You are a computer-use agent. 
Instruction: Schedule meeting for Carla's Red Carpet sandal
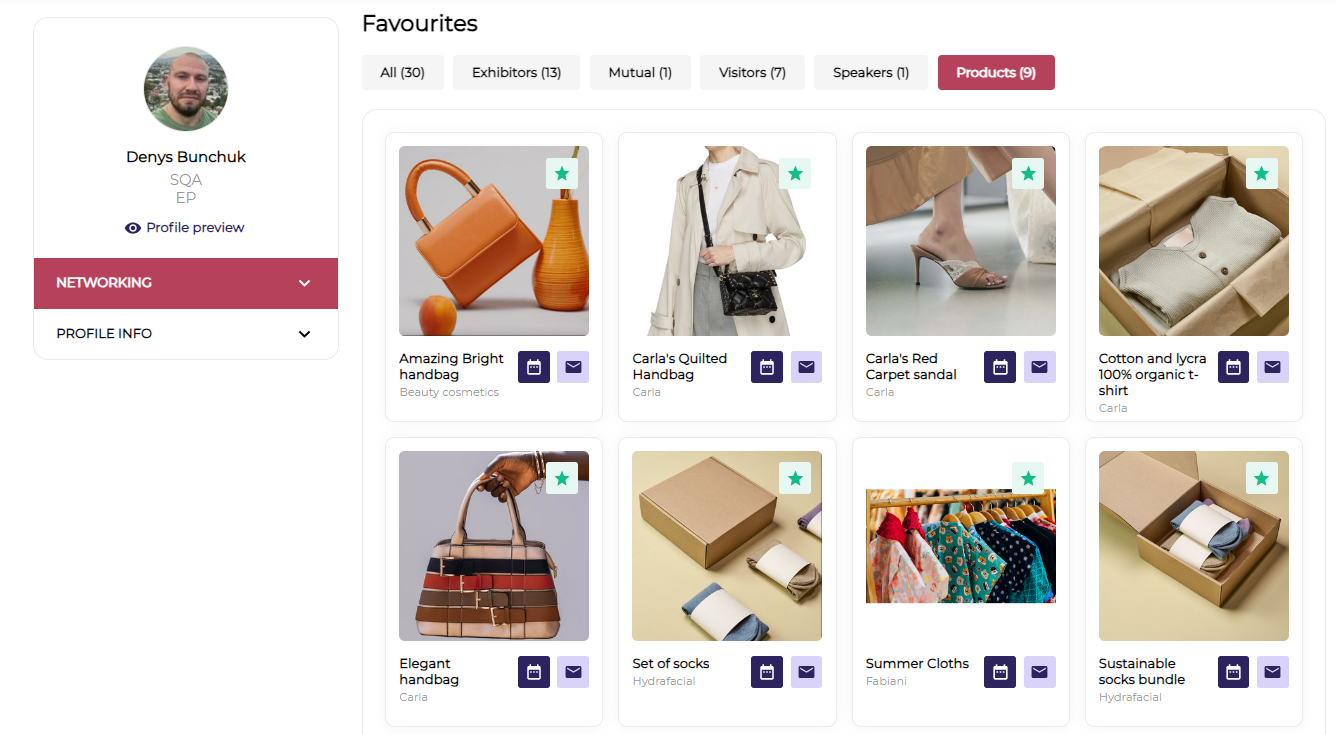coord(1000,367)
